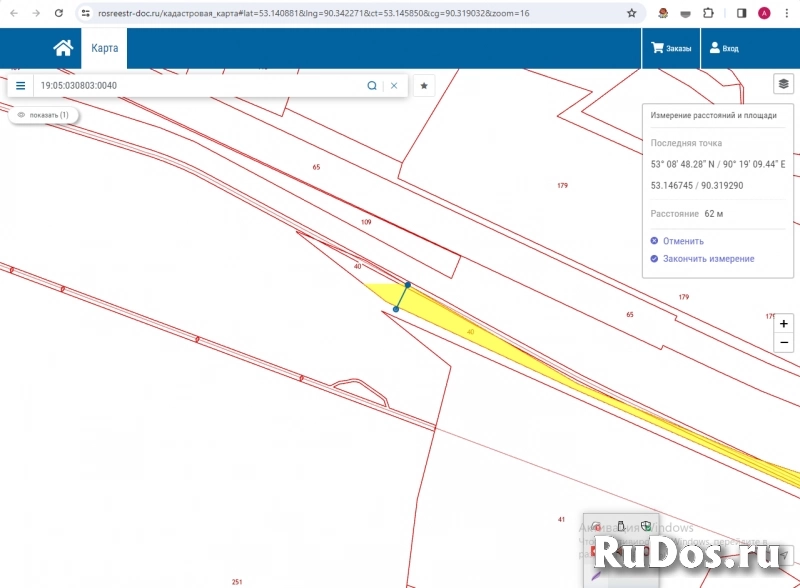Viewport: 800px width, 588px height.
Task: Click Отменить to cancel measurement
Action: [683, 241]
